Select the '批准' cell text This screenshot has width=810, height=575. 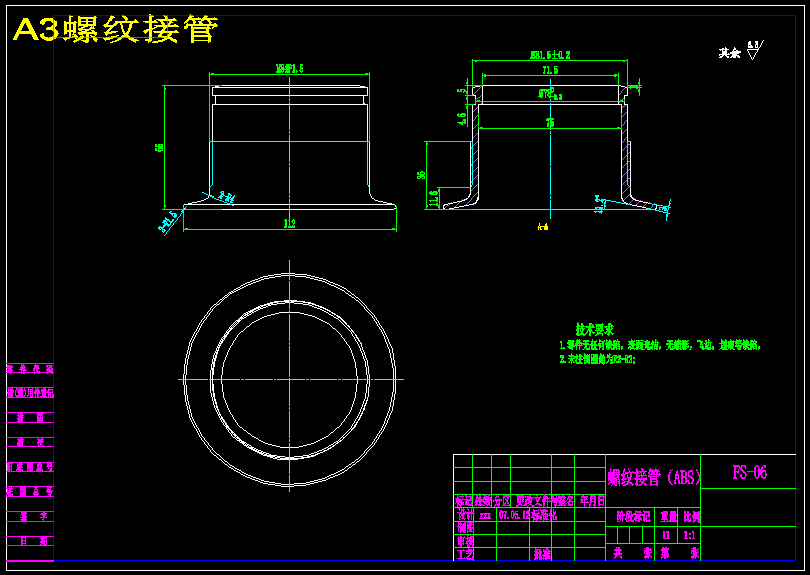pyautogui.click(x=542, y=554)
